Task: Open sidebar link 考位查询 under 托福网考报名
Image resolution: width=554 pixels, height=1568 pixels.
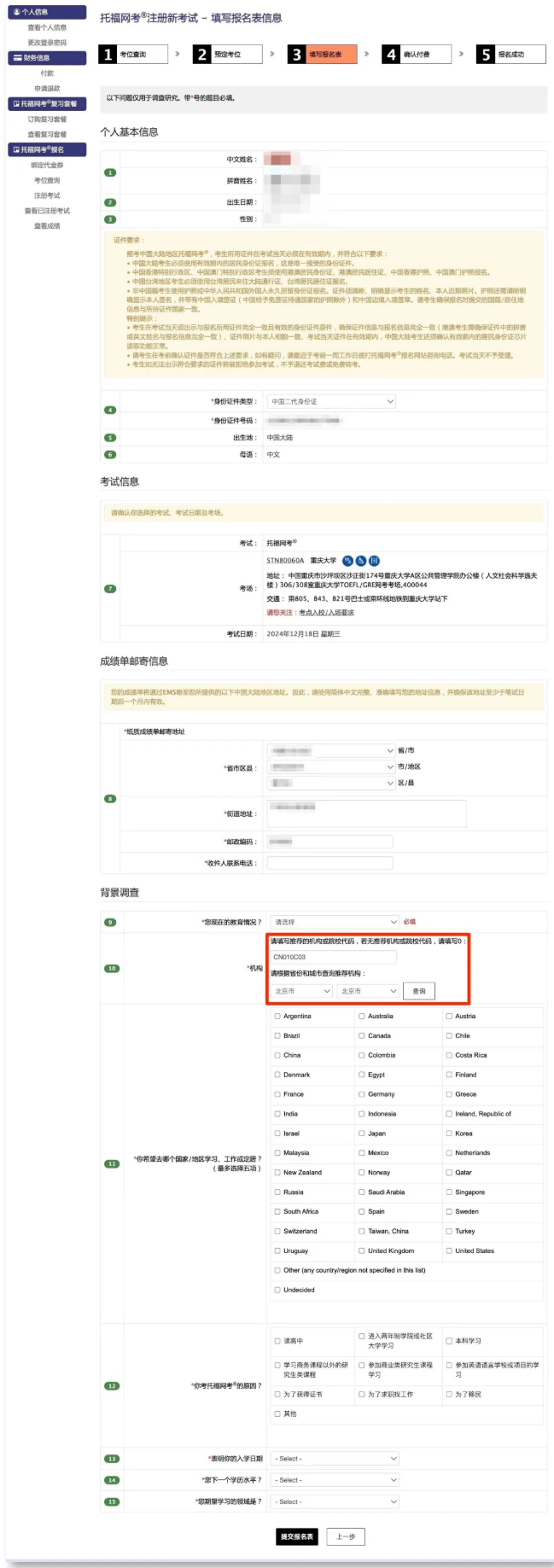Action: pos(47,181)
